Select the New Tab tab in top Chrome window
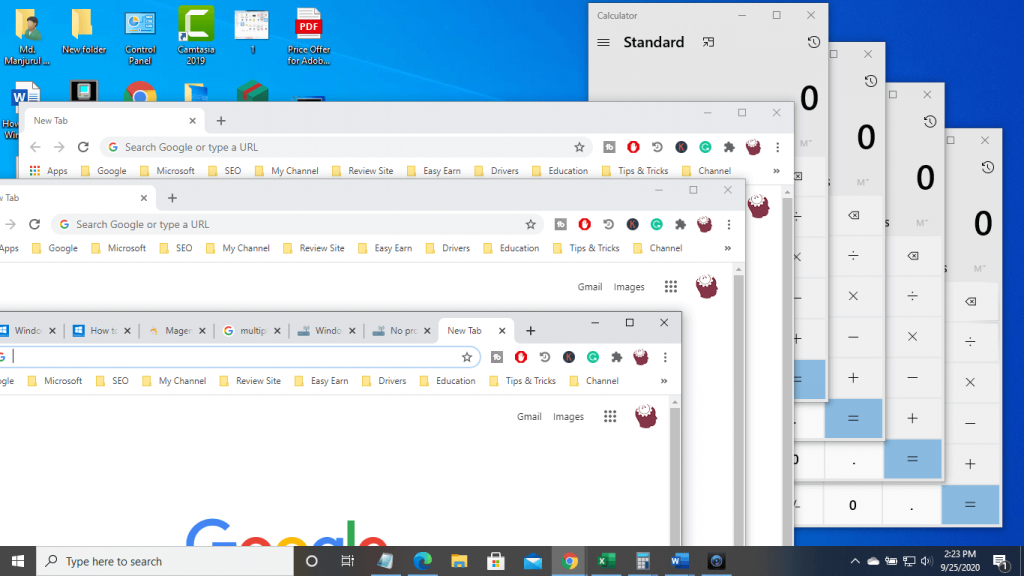This screenshot has width=1024, height=576. click(115, 121)
